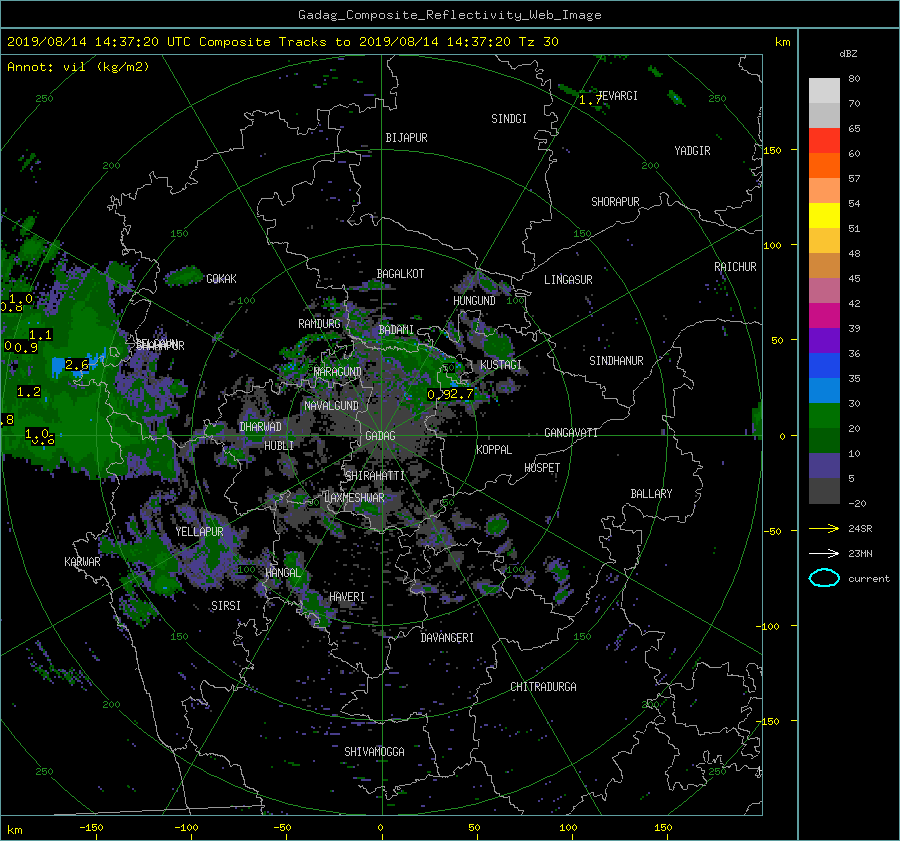Click the LINGASUR city label
900x841 pixels.
tap(568, 280)
